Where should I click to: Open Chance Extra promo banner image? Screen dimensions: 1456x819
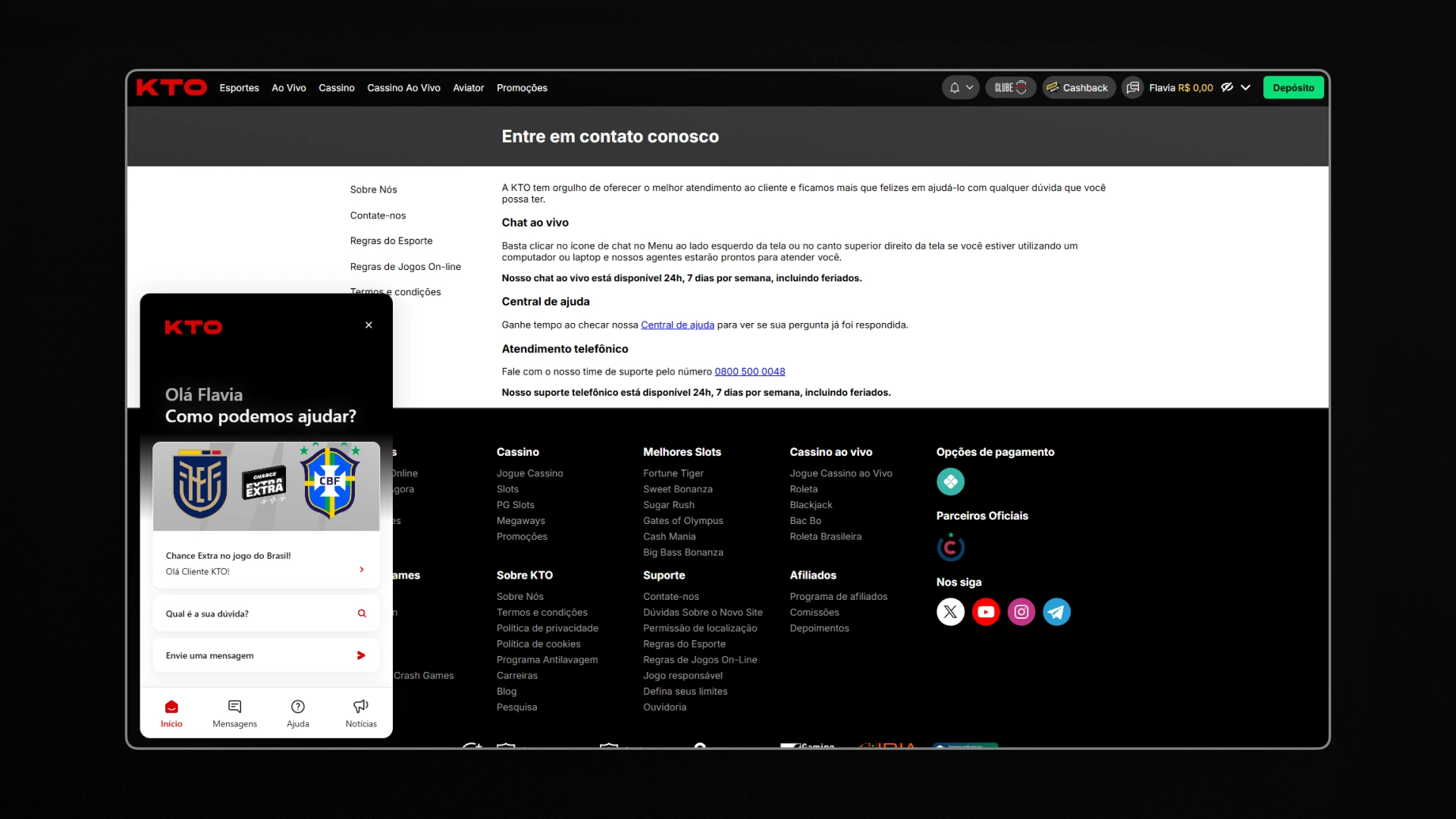pyautogui.click(x=266, y=486)
